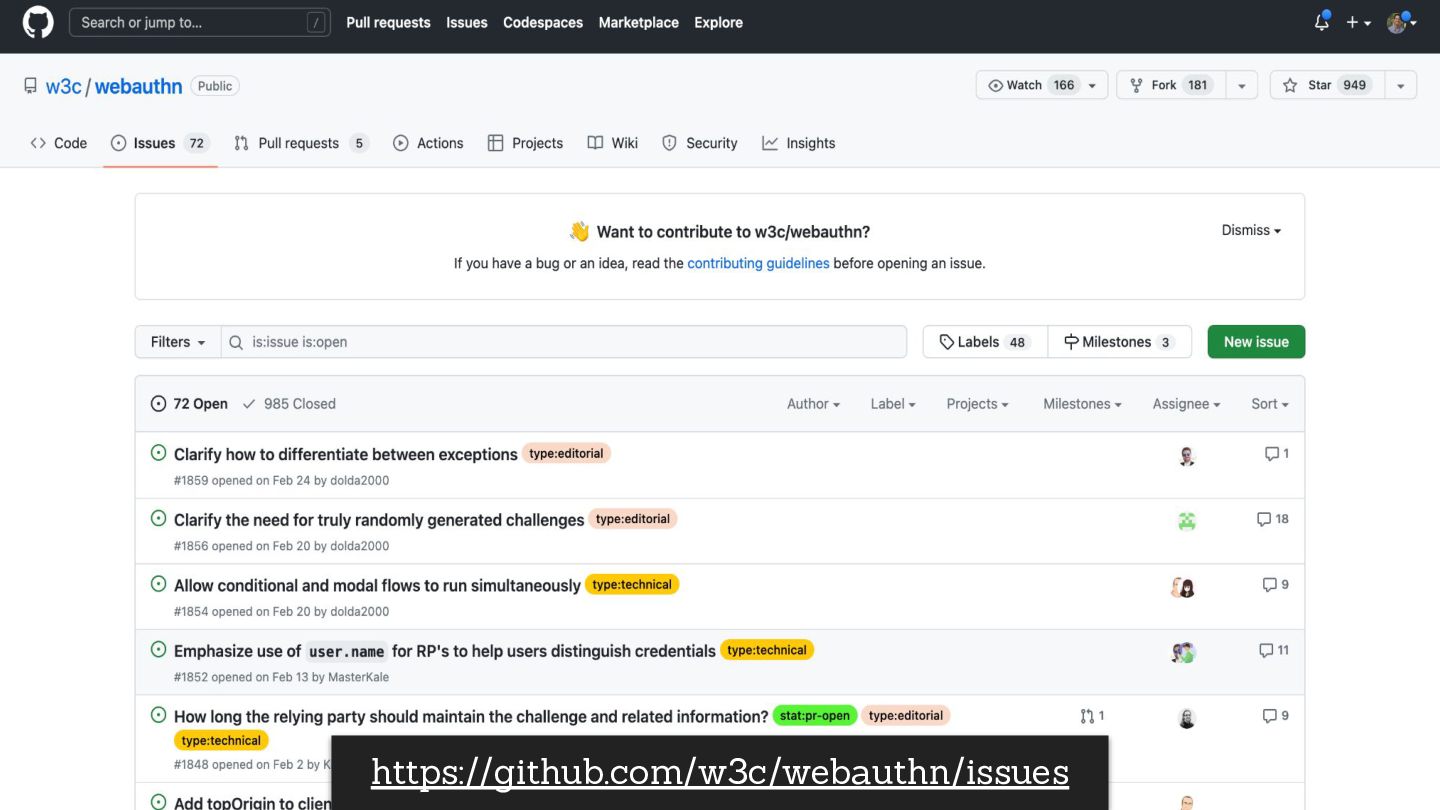The image size is (1440, 810).
Task: Click the issue search filter field
Action: pyautogui.click(x=570, y=342)
